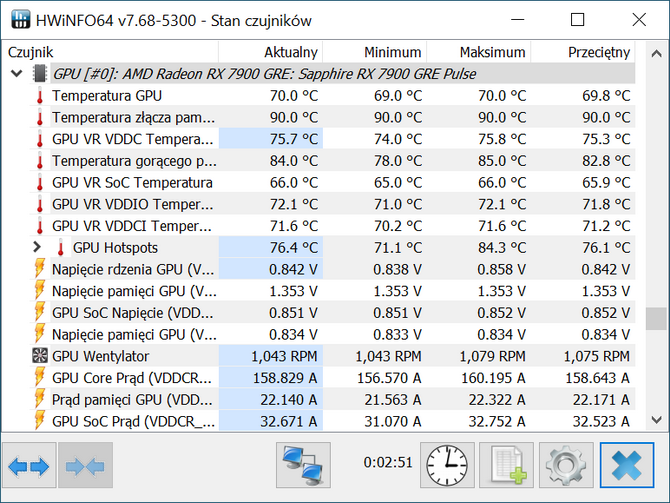Click the 32.523 A average value
Viewport: 670px width, 503px height.
pyautogui.click(x=601, y=422)
